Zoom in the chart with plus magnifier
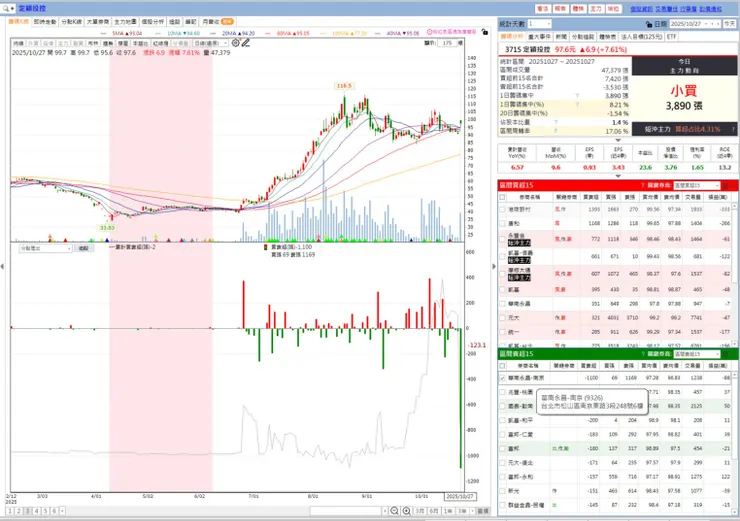This screenshot has height=521, width=740. click(406, 511)
